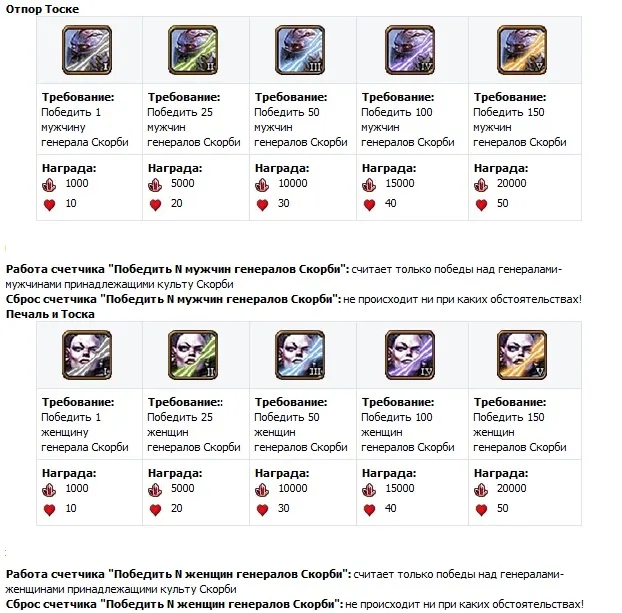
Task: Click the Отпор Тоске level V golden icon
Action: (x=521, y=50)
